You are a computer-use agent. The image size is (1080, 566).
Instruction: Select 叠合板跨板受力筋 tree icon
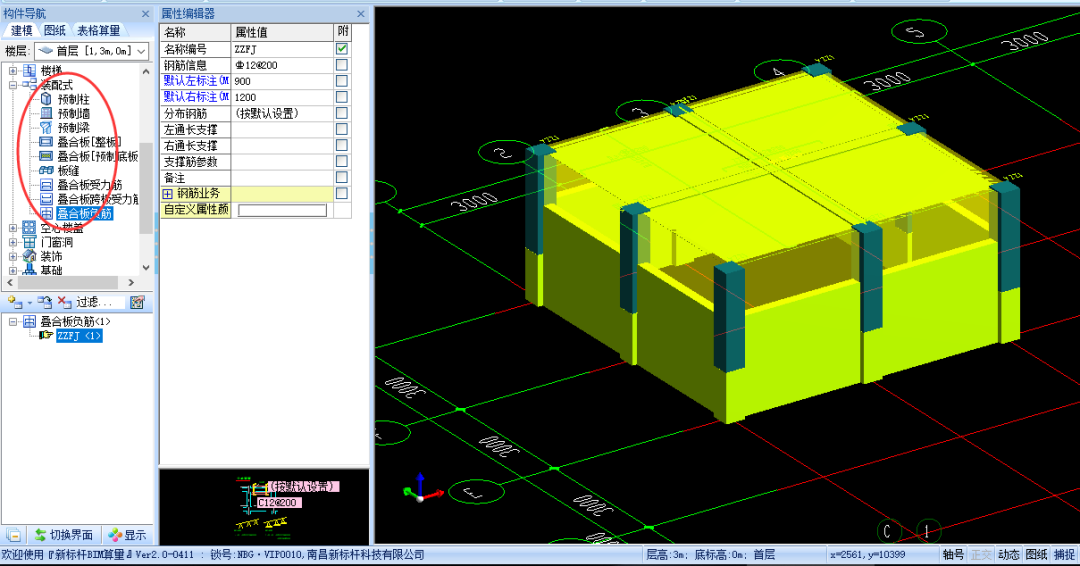point(46,199)
